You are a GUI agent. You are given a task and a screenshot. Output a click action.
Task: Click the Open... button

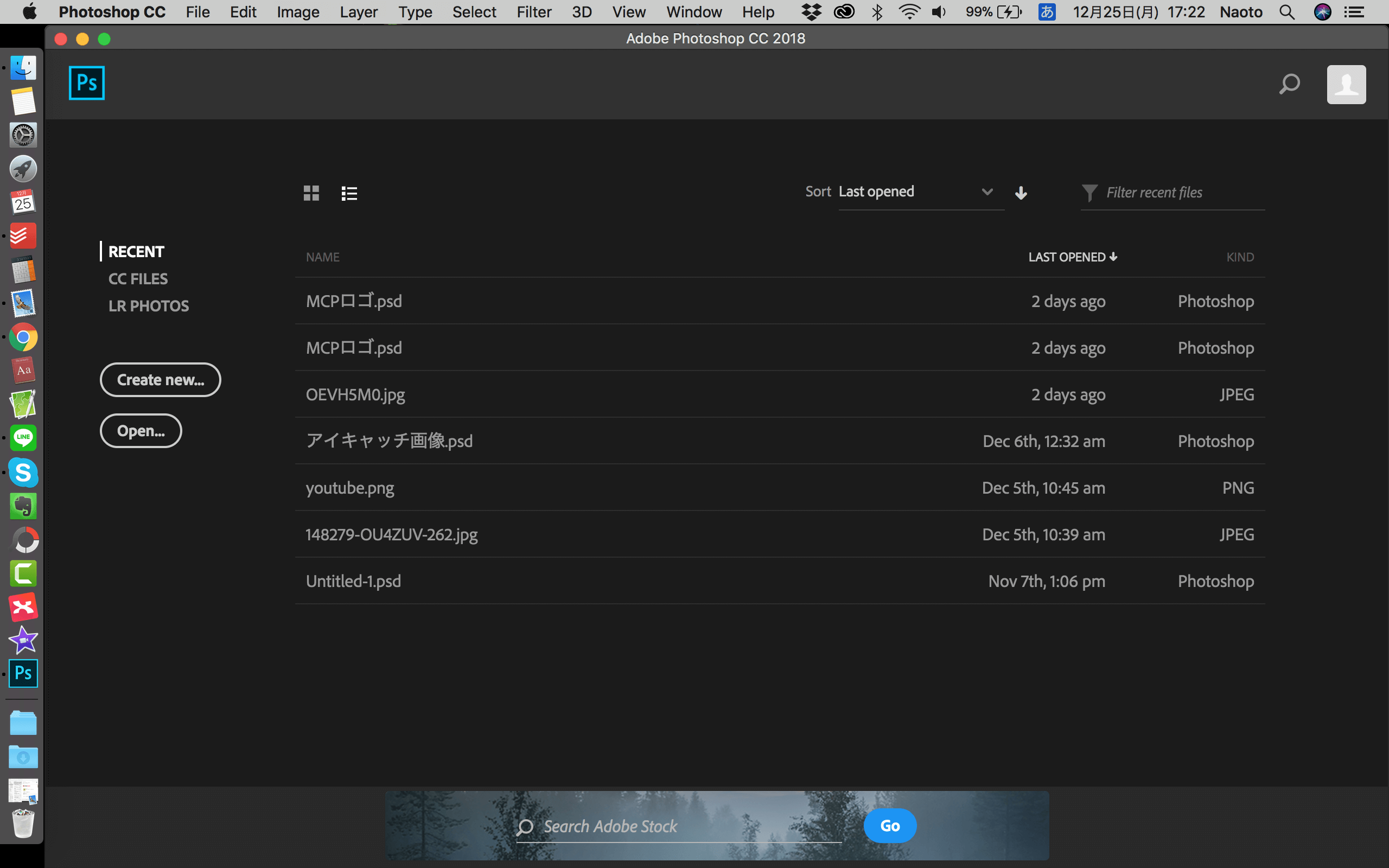141,431
